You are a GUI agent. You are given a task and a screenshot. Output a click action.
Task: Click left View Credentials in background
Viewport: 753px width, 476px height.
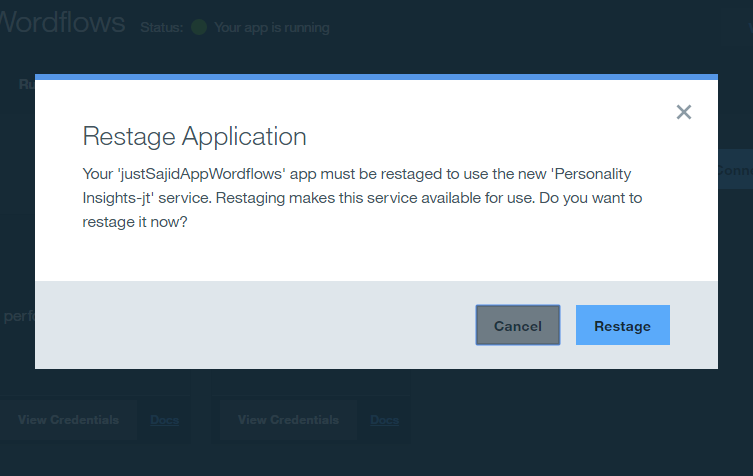tap(68, 420)
